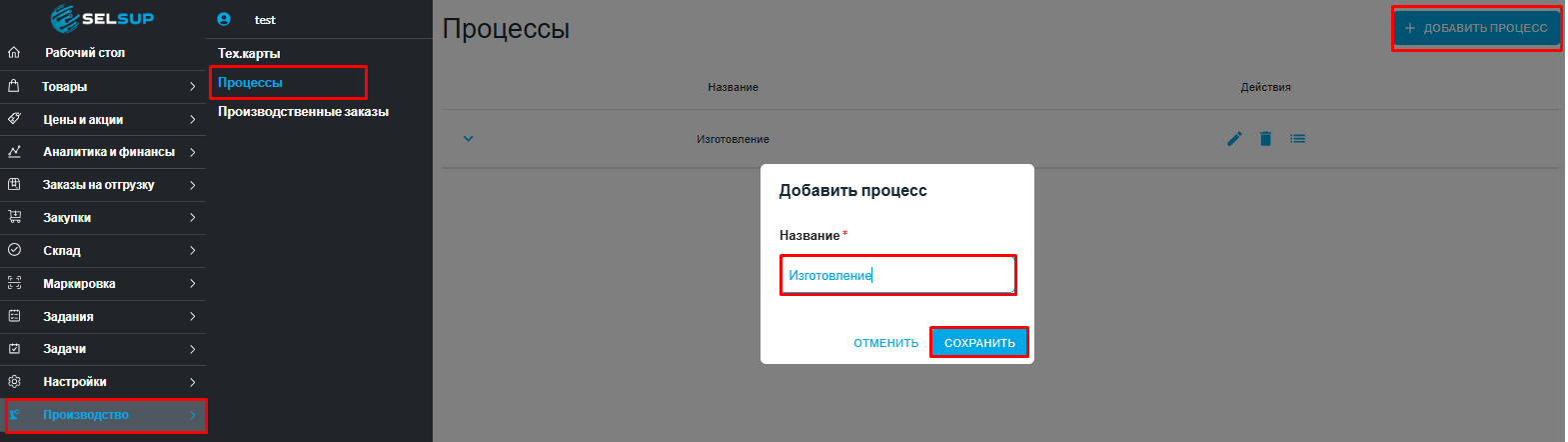Screen dimensions: 1568x442
Task: Click the SelSup logo
Action: 103,18
